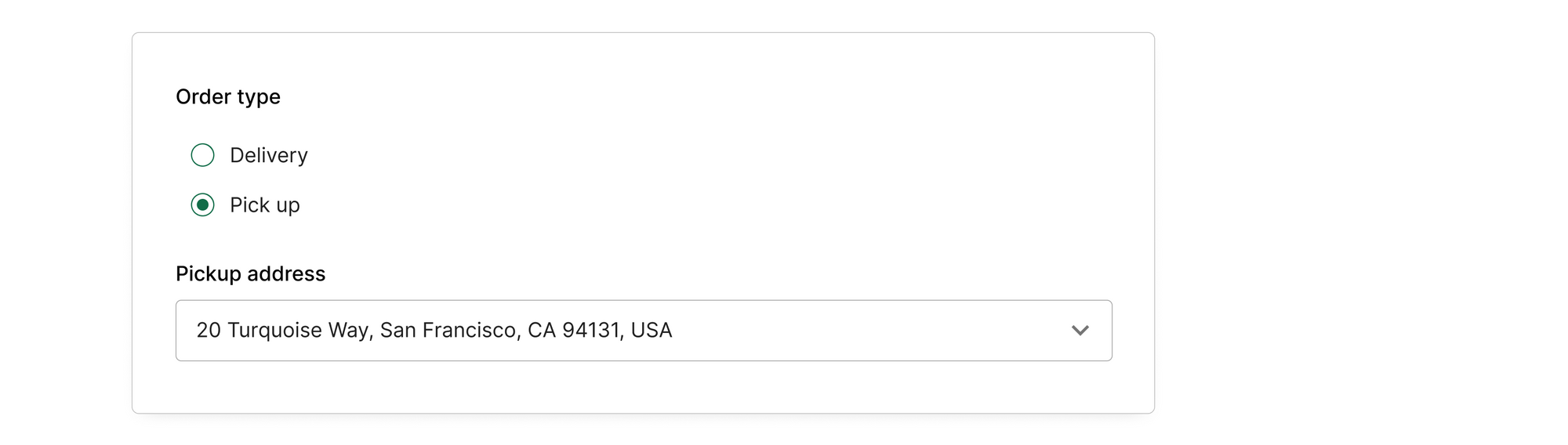
Task: Click the "Order type" heading
Action: 228,96
